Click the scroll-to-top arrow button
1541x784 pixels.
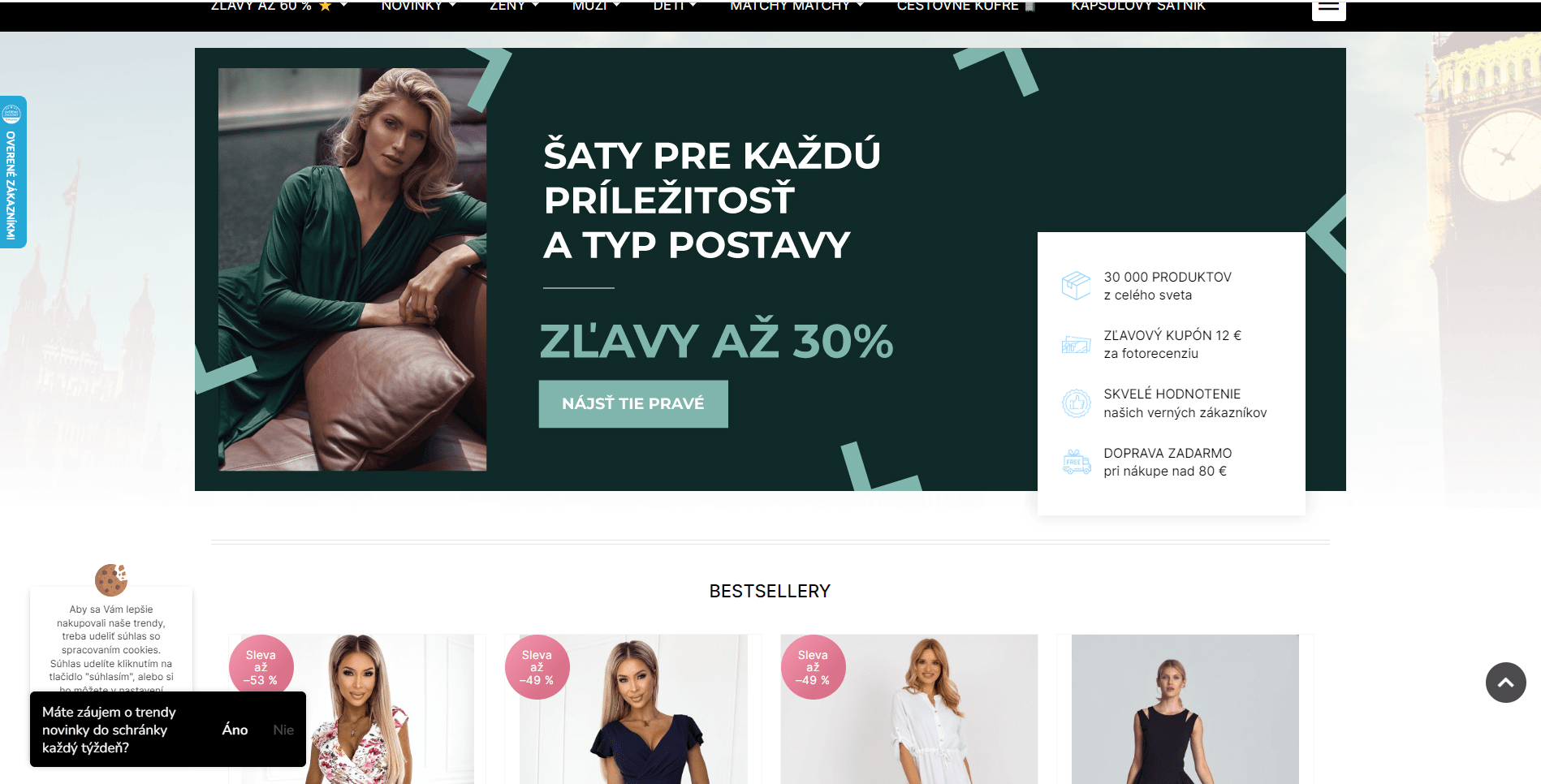point(1505,683)
